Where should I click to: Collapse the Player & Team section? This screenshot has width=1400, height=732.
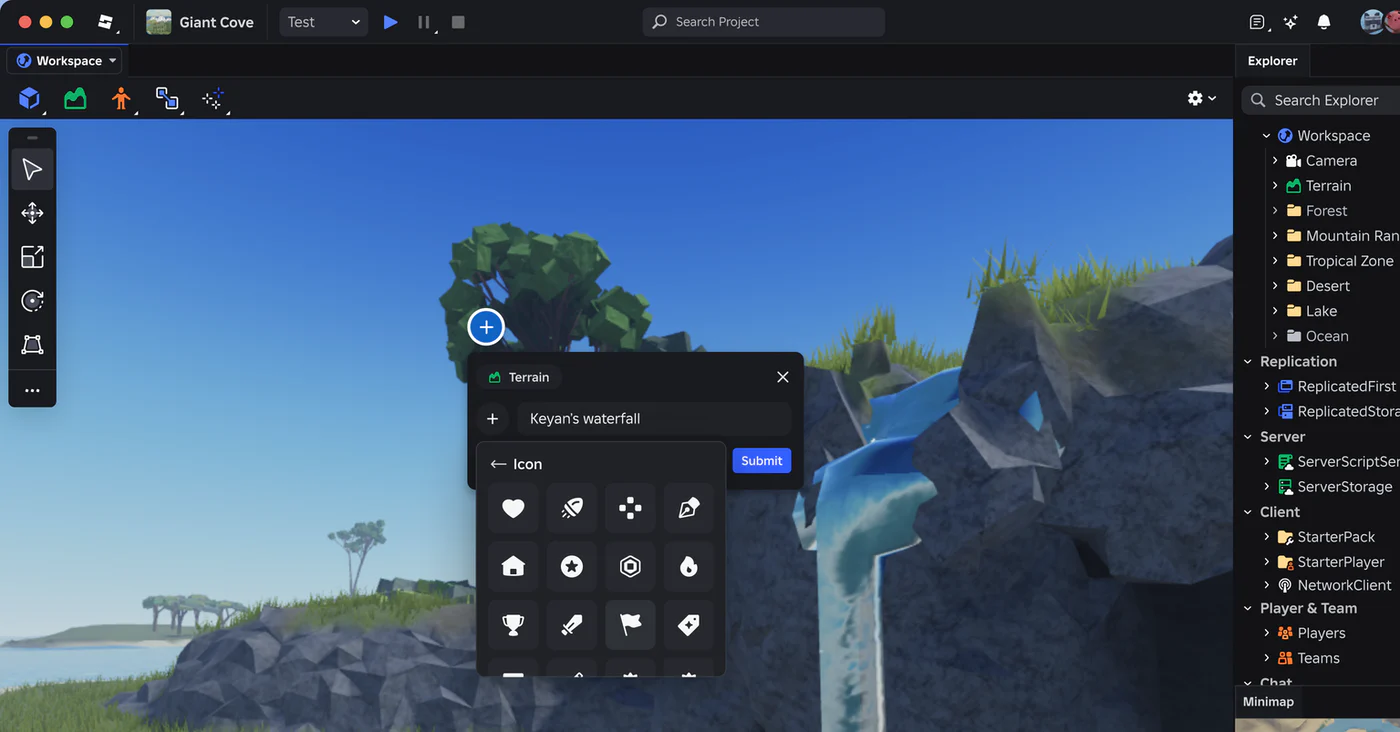[x=1248, y=608]
